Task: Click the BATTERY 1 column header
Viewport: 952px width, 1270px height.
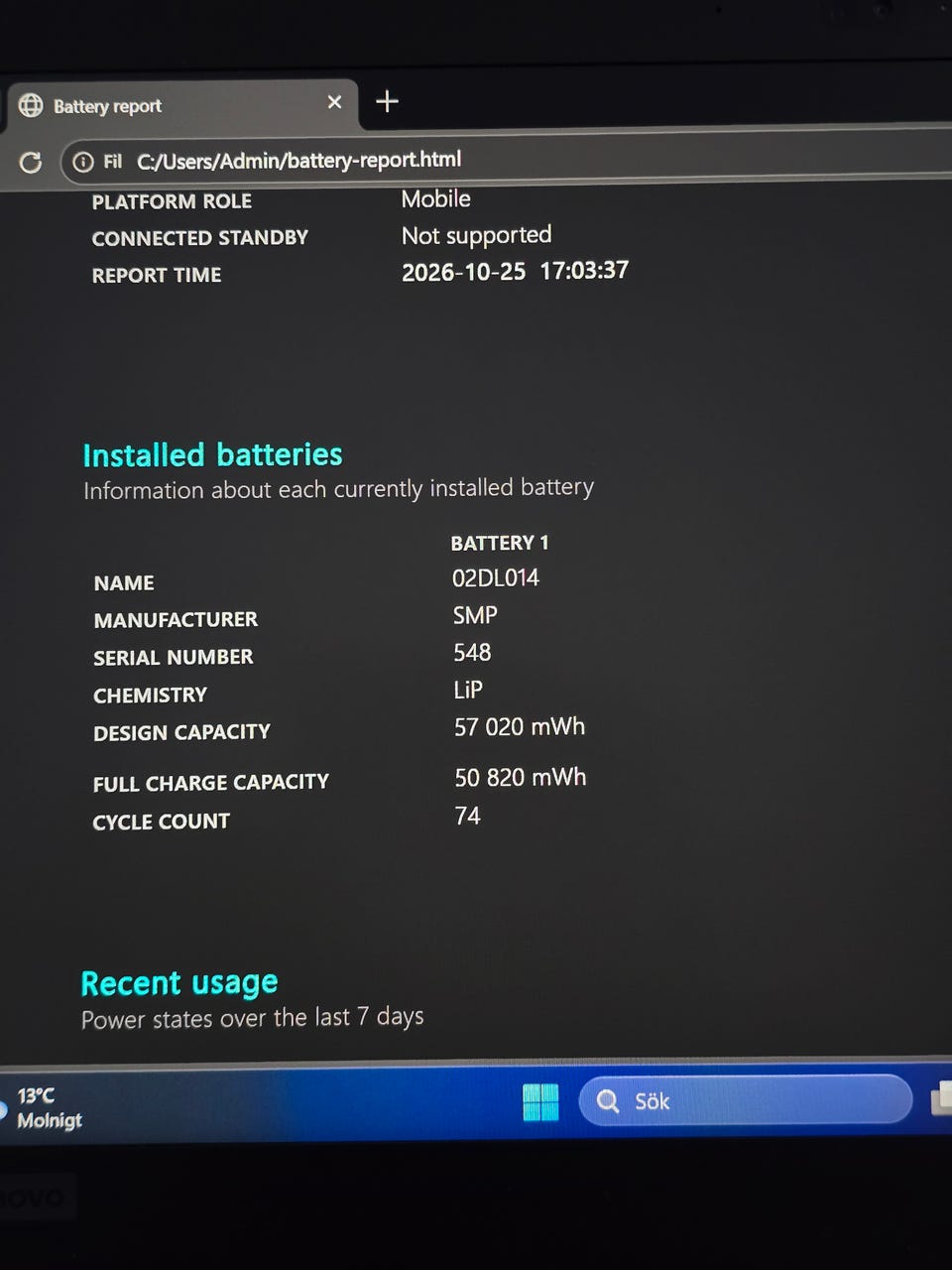Action: point(500,543)
